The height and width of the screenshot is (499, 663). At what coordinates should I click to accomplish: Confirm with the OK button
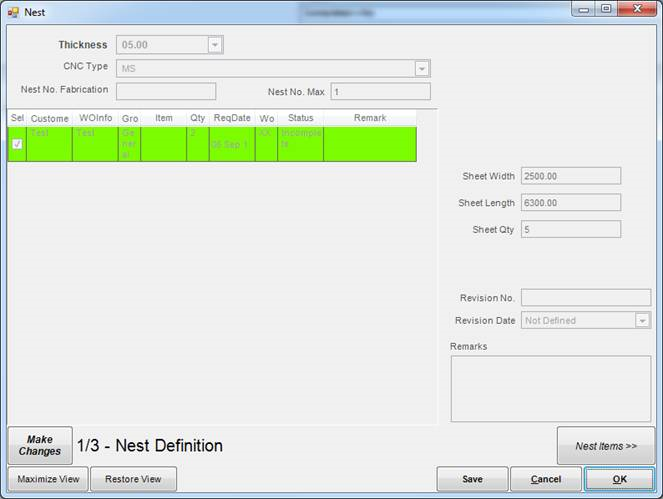coord(620,479)
